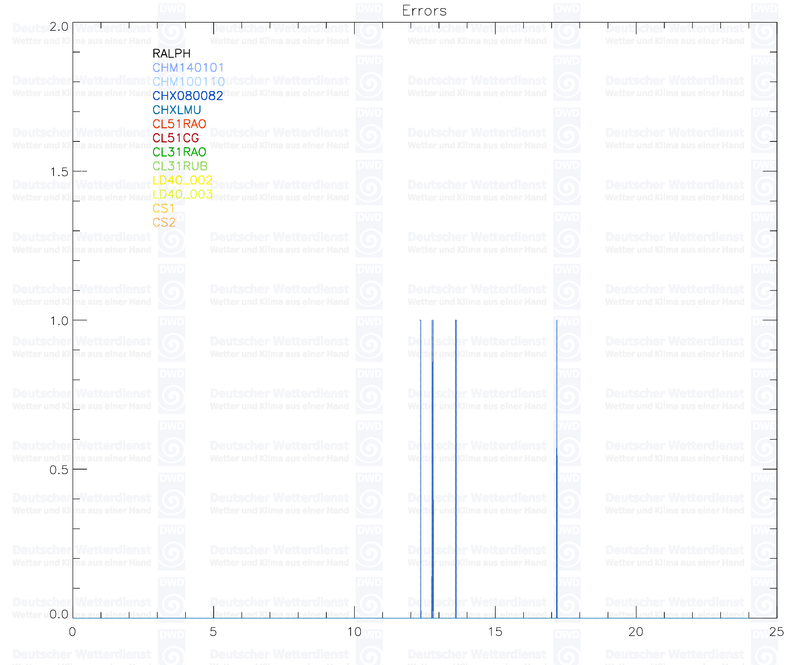Screen dimensions: 800x665
Task: Select the CHM140101 legend entry
Action: [188, 67]
